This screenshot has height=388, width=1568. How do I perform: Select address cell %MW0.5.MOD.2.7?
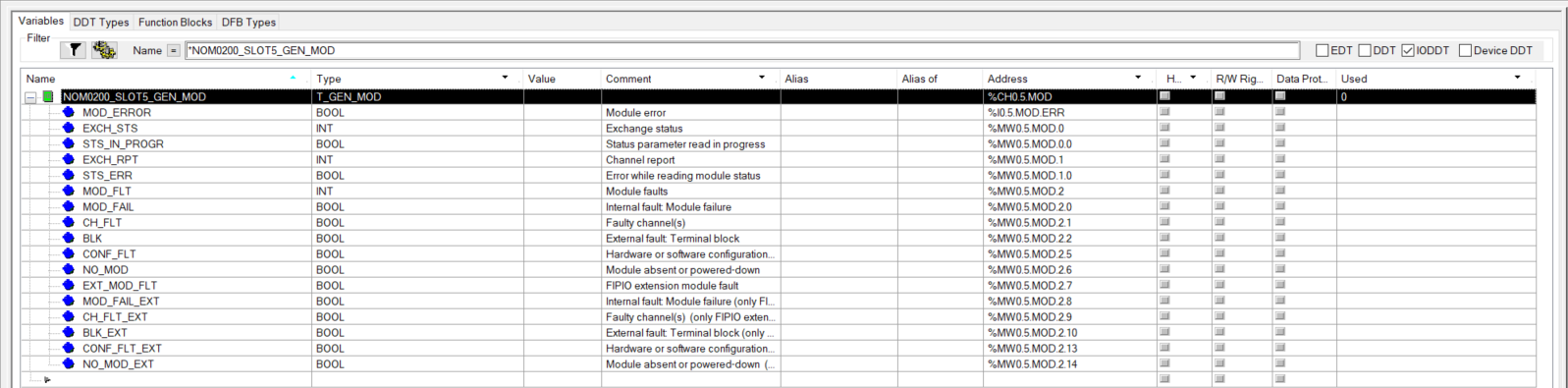[1070, 285]
